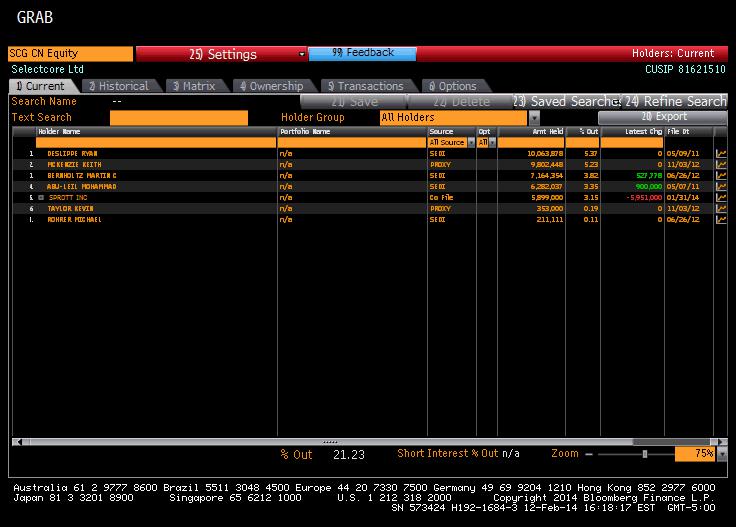Click the horizontal scrollbar thumb
736x527 pixels.
(331, 442)
